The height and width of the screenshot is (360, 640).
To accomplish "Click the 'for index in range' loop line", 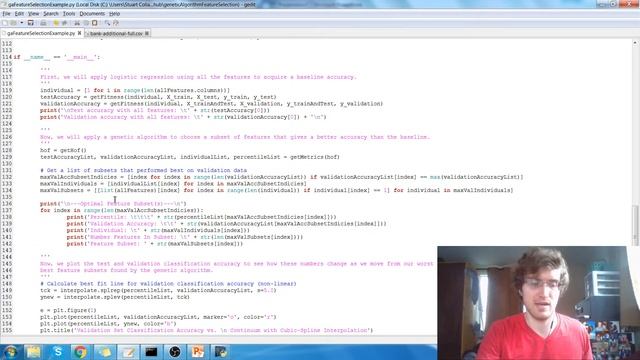I will 122,210.
